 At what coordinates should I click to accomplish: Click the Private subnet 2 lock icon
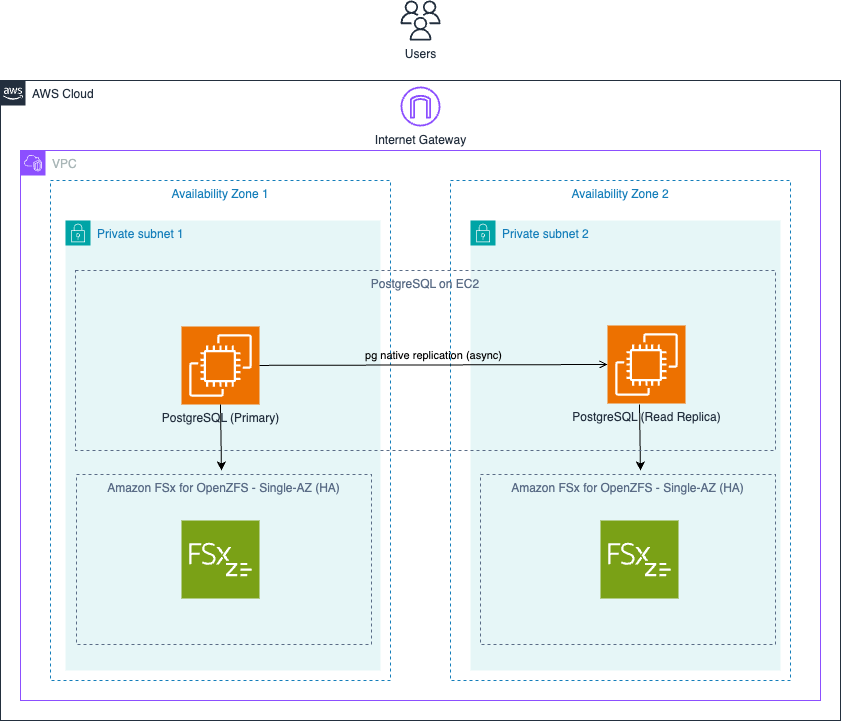(483, 233)
